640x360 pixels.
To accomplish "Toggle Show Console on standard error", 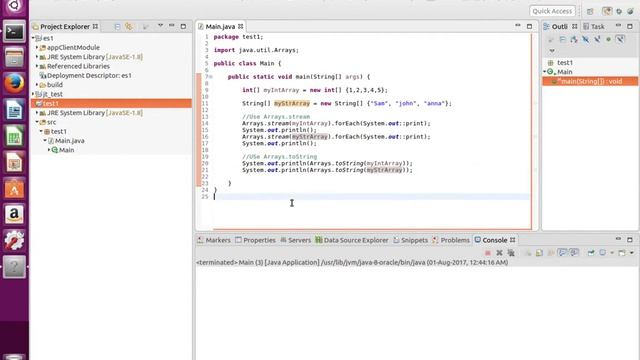I will [x=574, y=253].
